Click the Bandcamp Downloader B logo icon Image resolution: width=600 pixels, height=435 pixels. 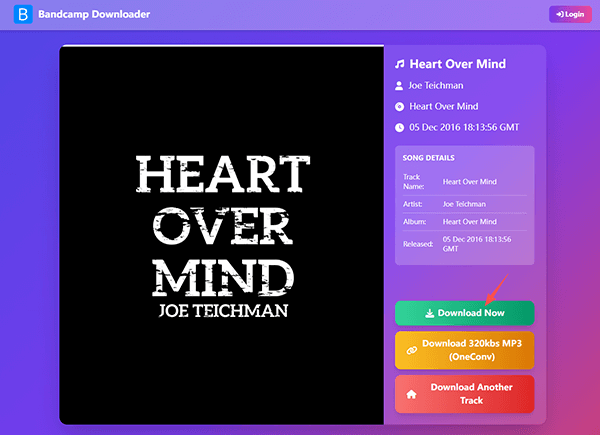(x=23, y=15)
